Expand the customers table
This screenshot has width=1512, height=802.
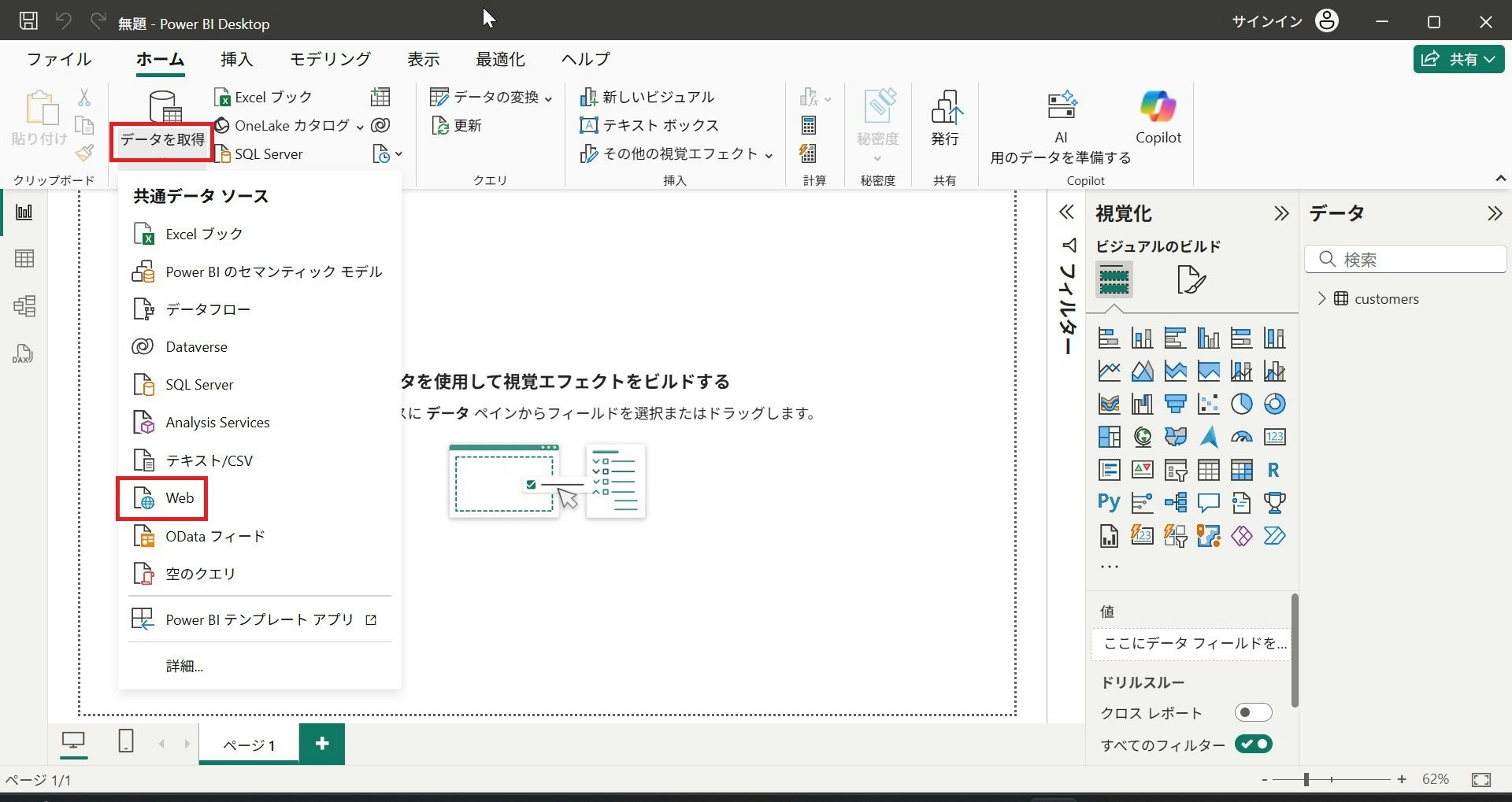coord(1322,299)
